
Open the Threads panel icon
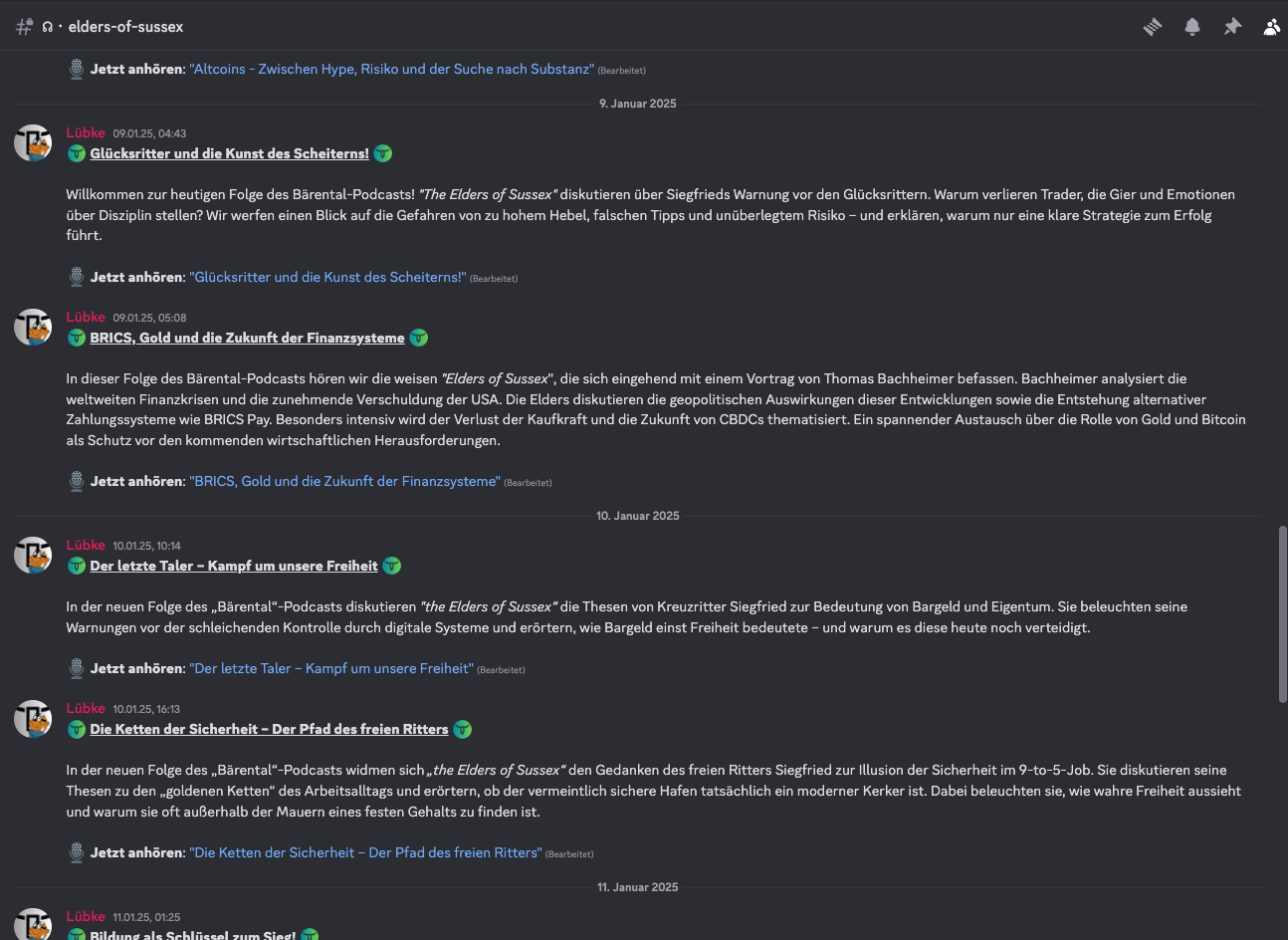coord(1153,27)
